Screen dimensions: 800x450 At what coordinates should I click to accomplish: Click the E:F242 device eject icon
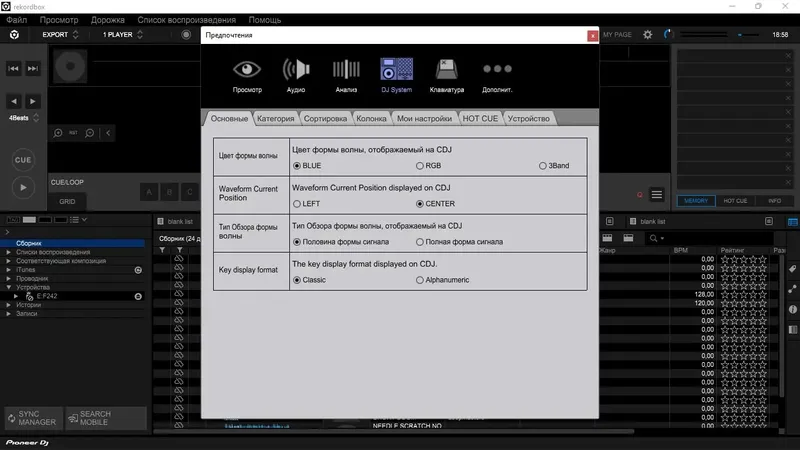tap(138, 296)
